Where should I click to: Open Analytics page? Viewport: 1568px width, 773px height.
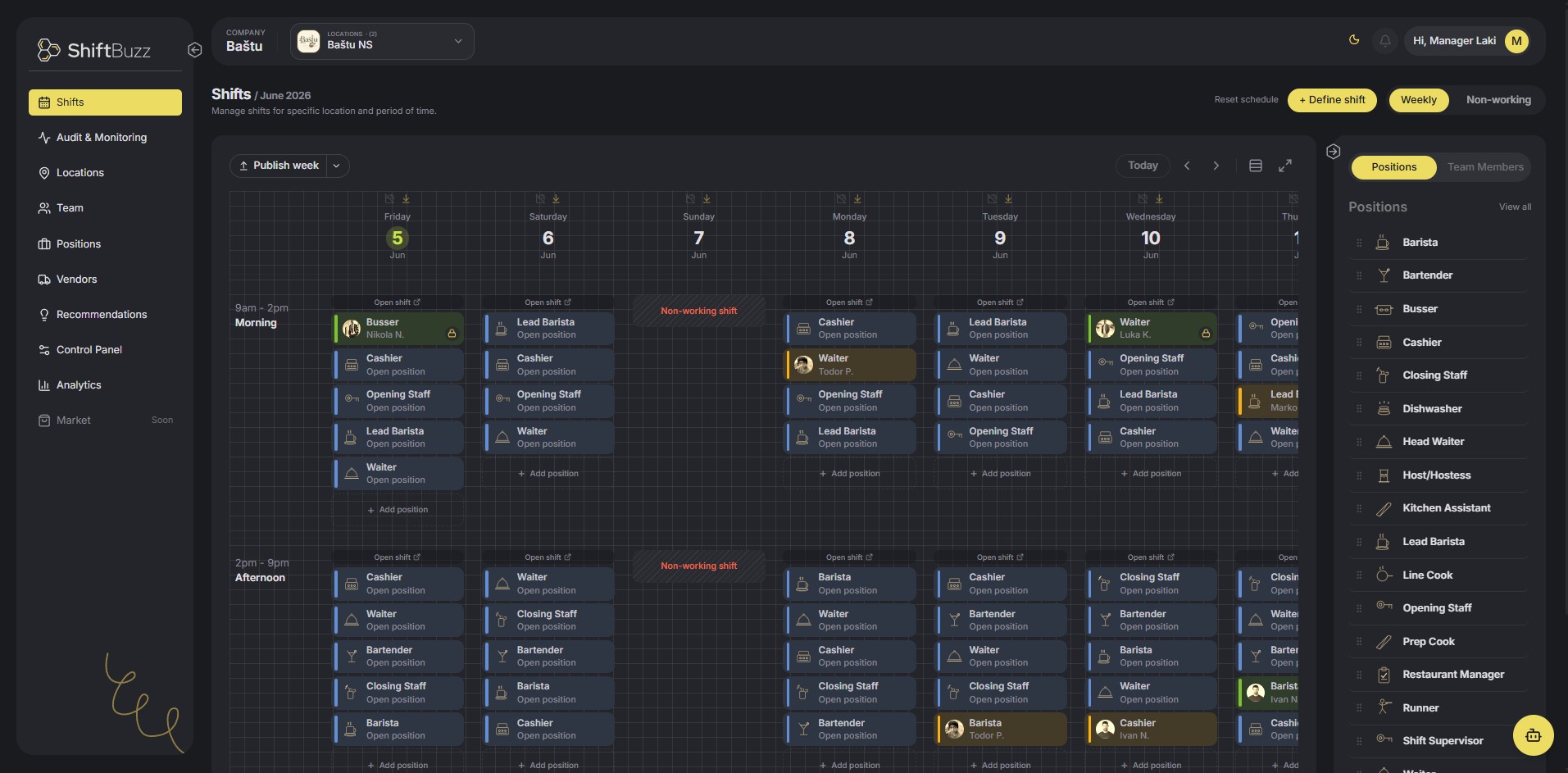click(105, 385)
